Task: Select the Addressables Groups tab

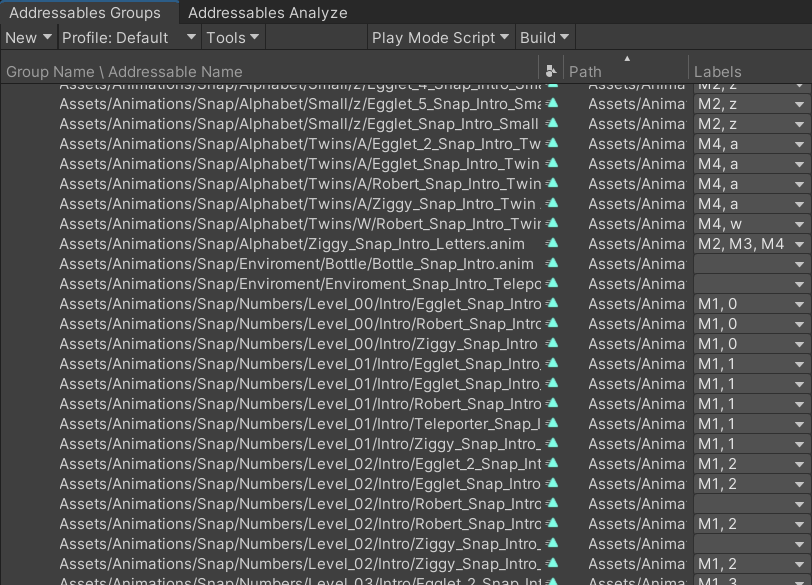Action: (85, 13)
